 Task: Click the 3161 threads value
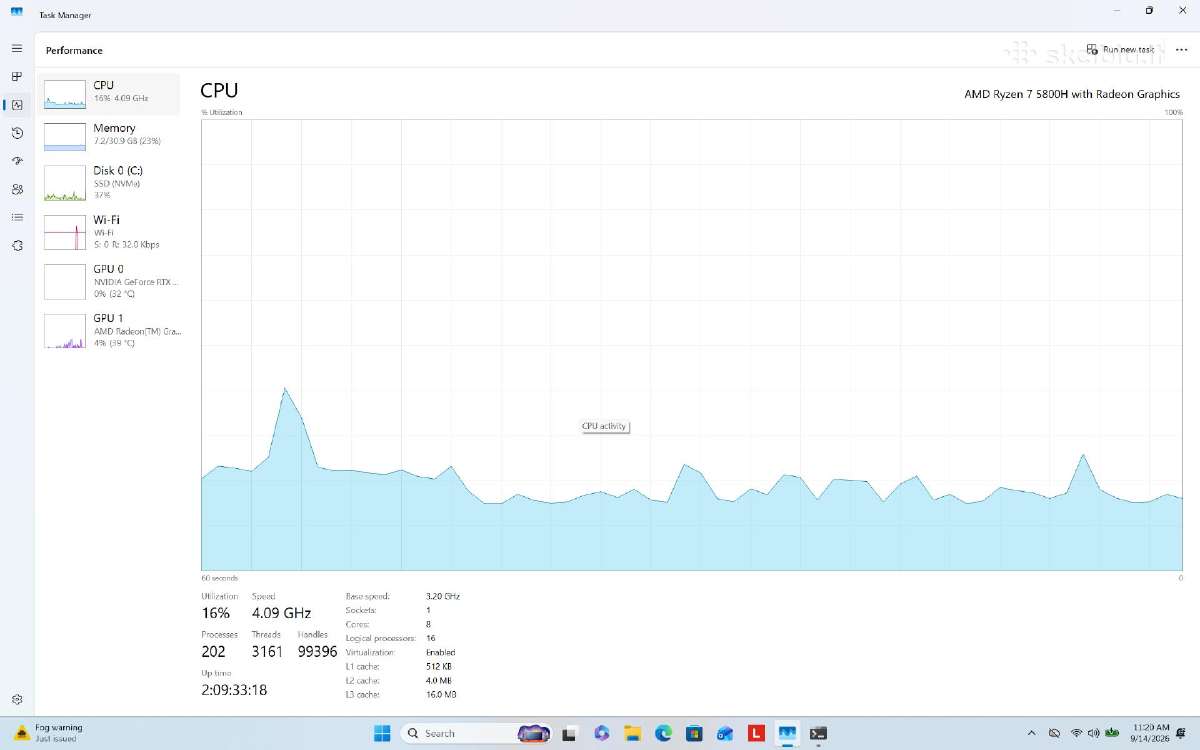tap(267, 651)
